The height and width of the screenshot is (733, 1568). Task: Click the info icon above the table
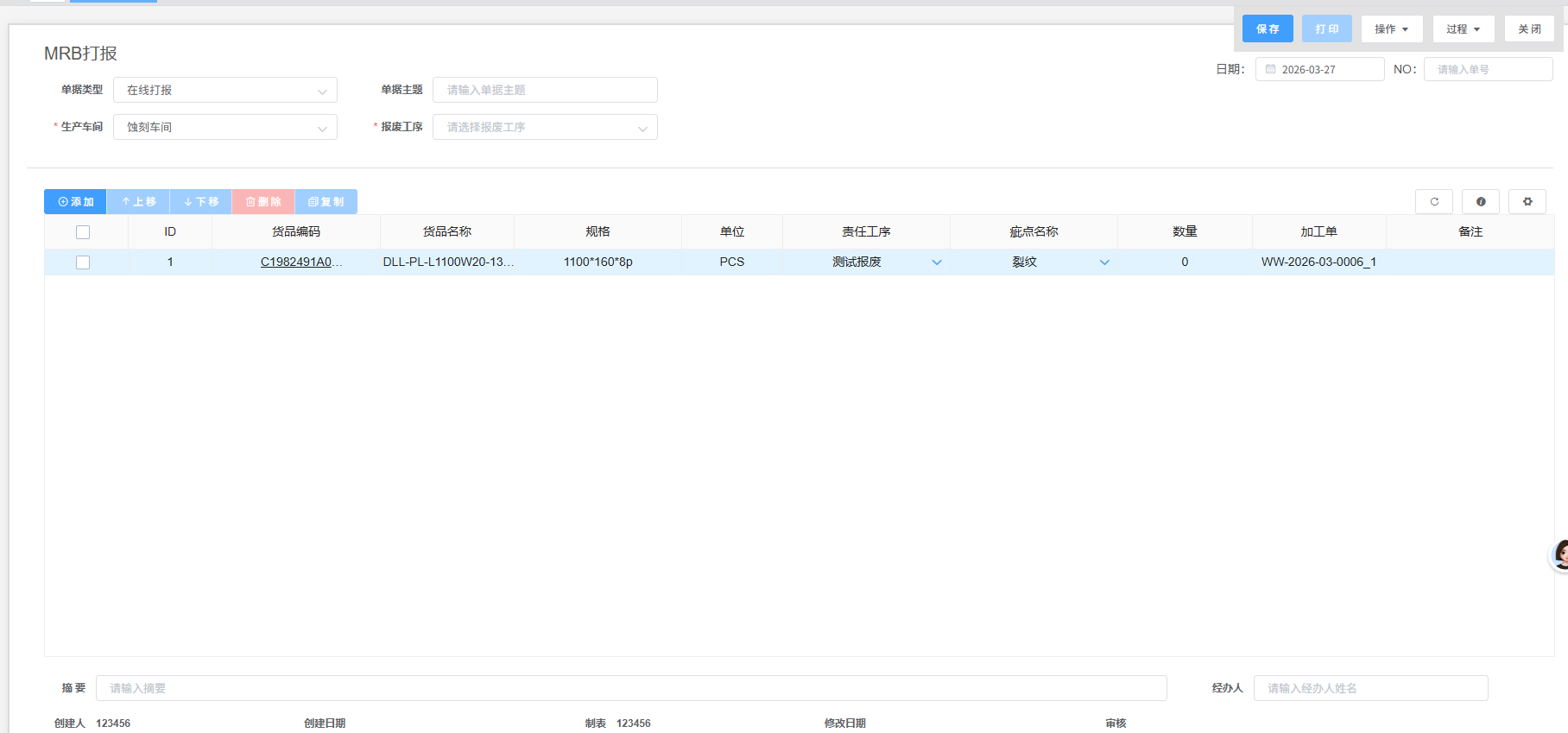1481,202
